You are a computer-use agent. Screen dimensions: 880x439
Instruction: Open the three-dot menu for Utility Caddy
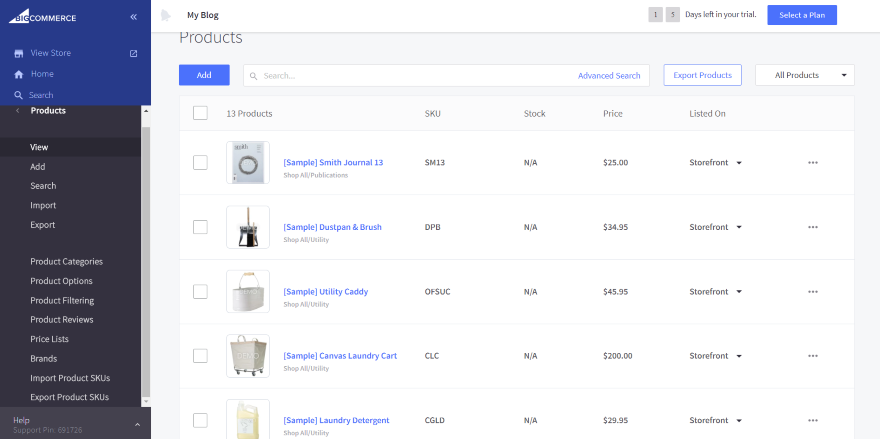click(x=813, y=292)
